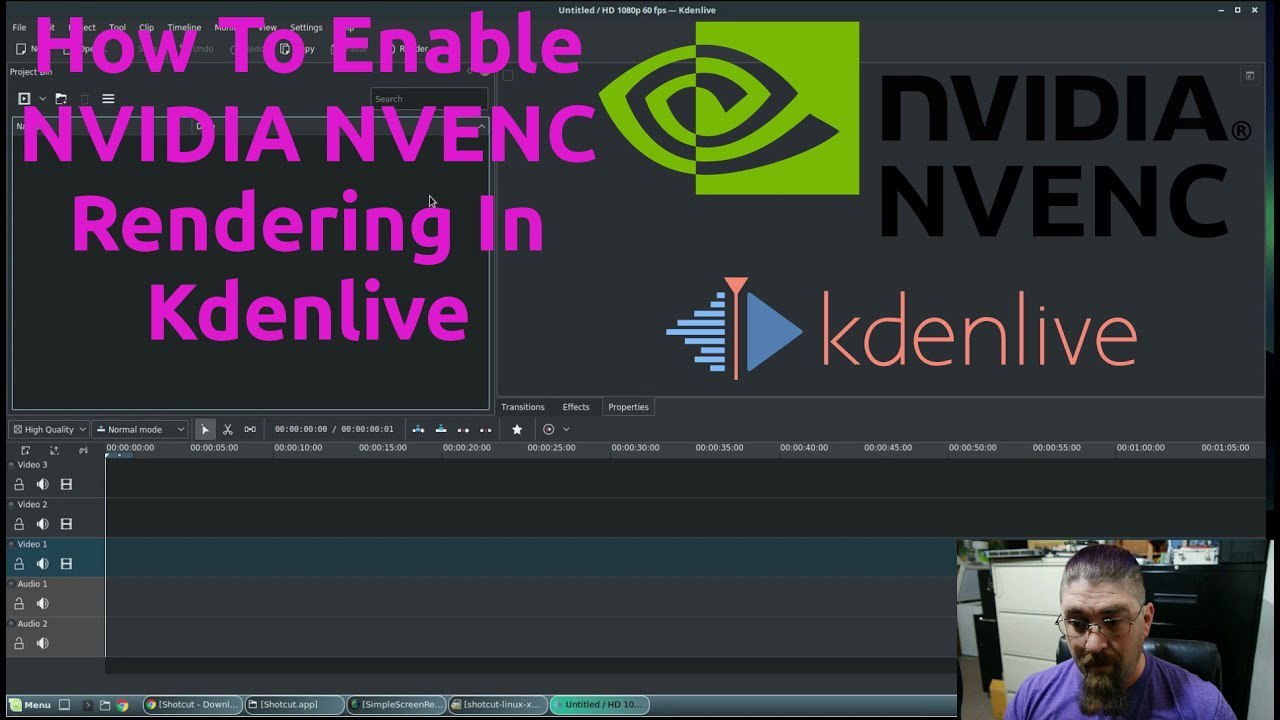Select the Video 2 track label
The image size is (1280, 720).
[32, 504]
